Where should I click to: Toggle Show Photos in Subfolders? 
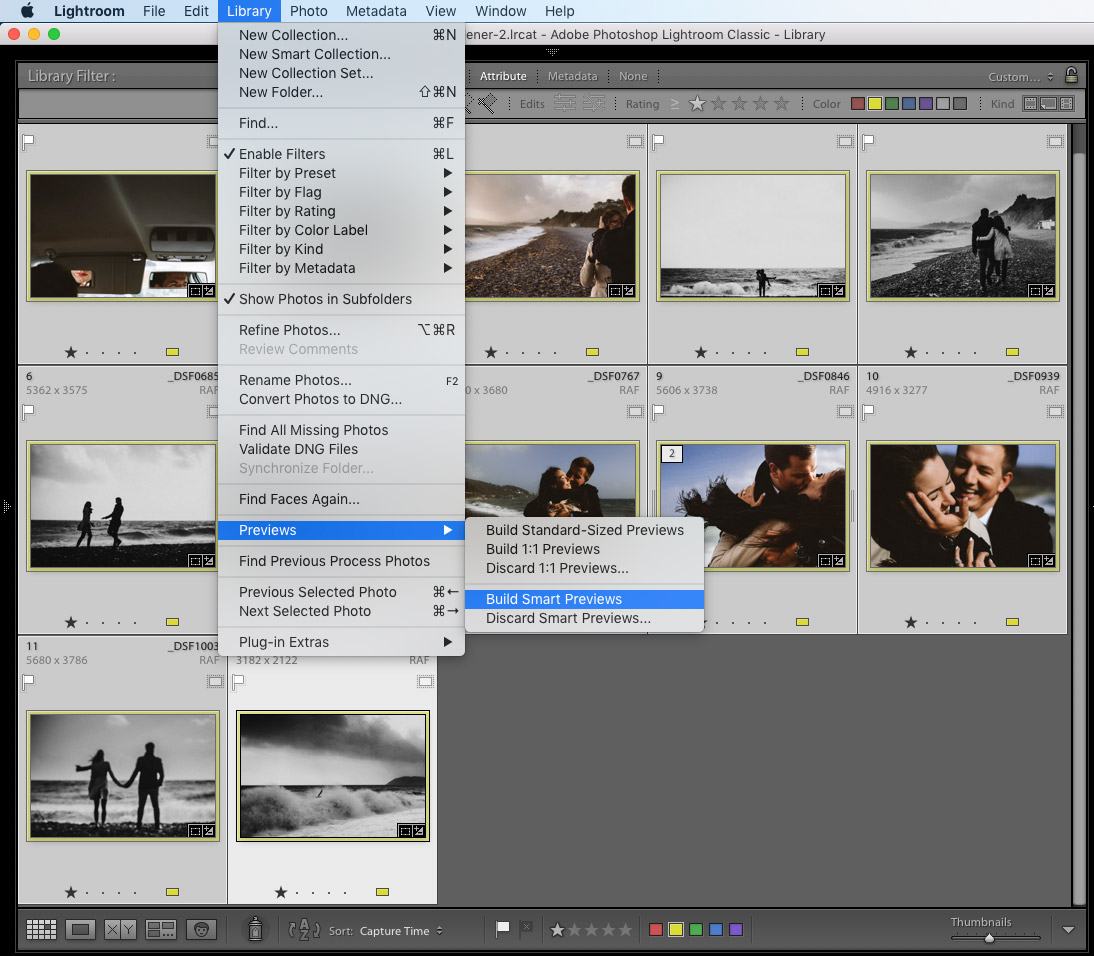click(325, 299)
